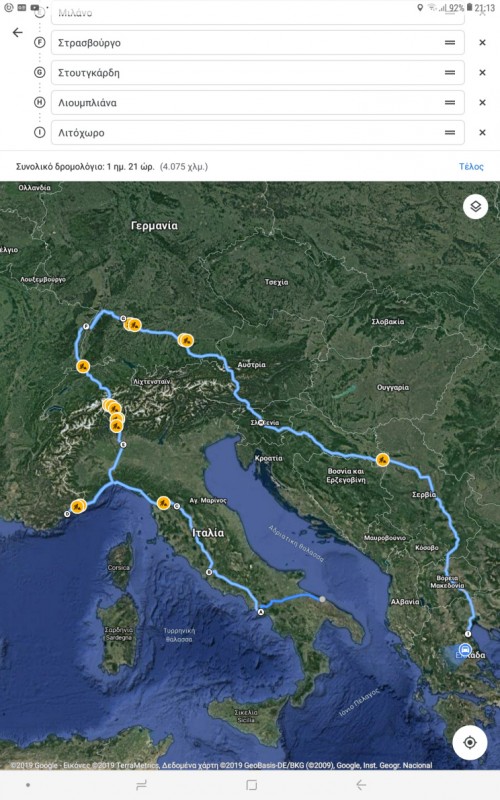Tap waypoint A marker near Naples
The image size is (500, 800).
tap(261, 612)
